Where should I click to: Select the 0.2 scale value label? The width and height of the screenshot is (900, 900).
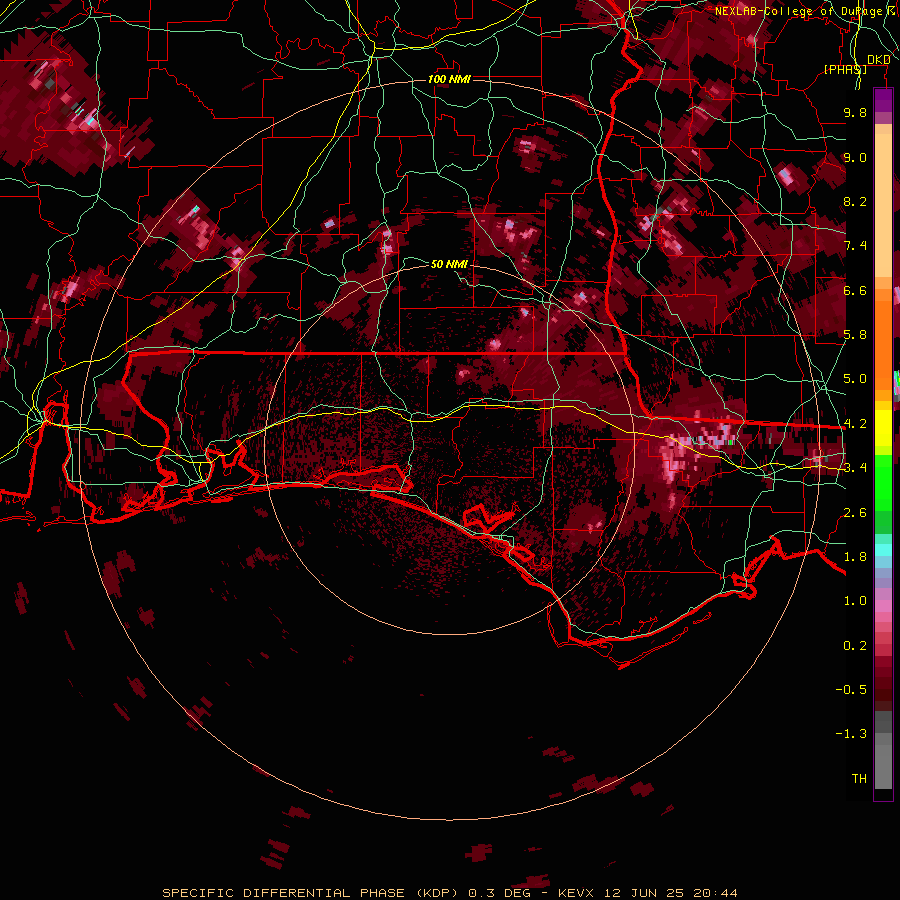pos(855,646)
